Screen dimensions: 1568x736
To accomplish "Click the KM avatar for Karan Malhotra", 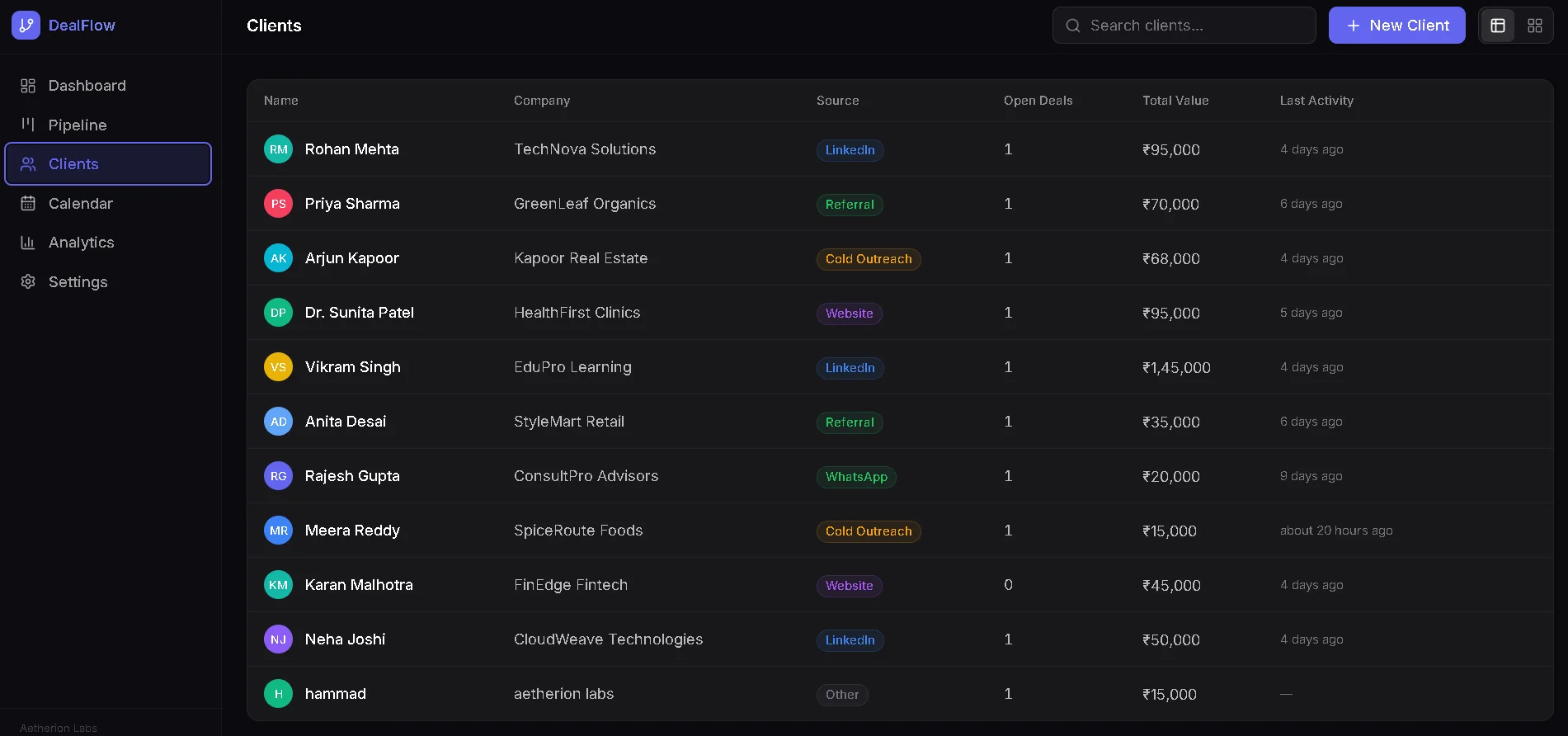I will coord(279,585).
